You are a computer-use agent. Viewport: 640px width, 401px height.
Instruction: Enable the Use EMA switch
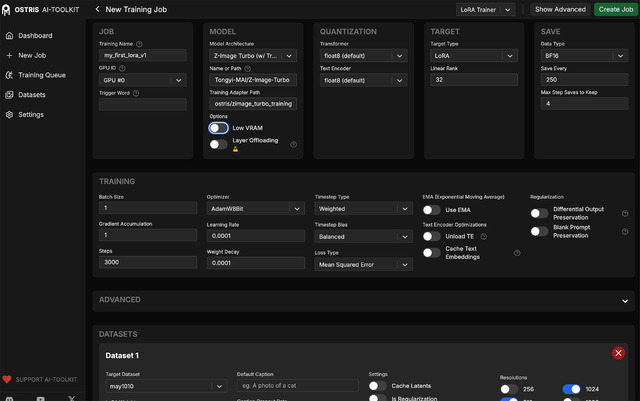coord(432,210)
